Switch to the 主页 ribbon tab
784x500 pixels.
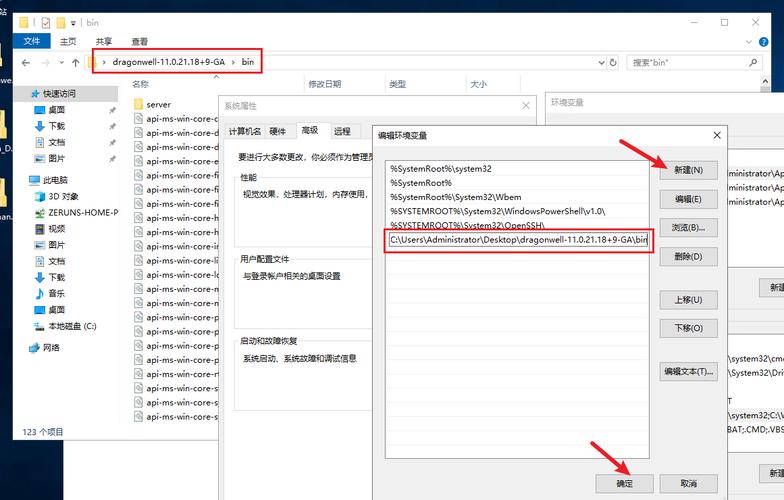point(68,42)
